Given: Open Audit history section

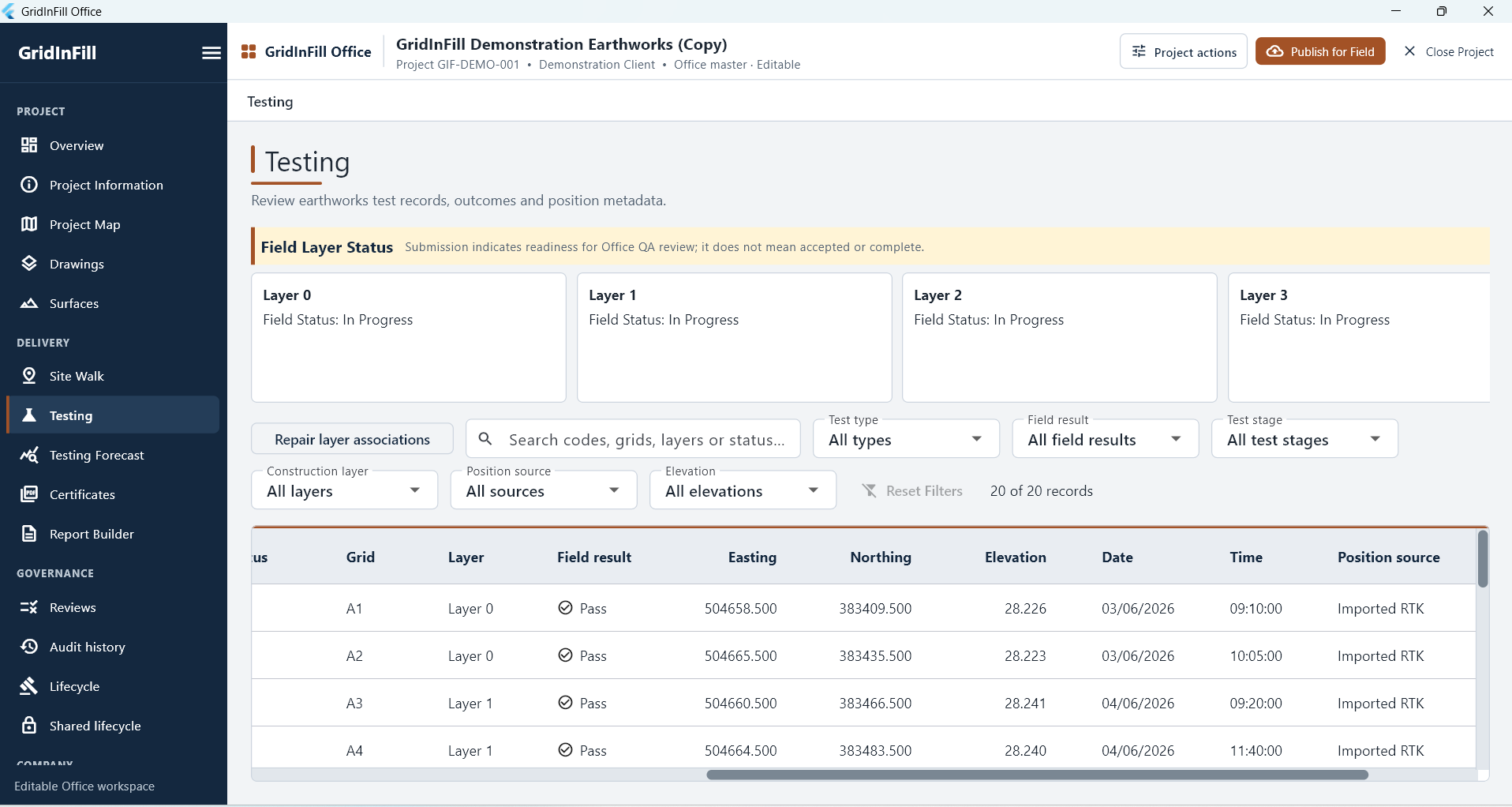Looking at the screenshot, I should click(113, 647).
